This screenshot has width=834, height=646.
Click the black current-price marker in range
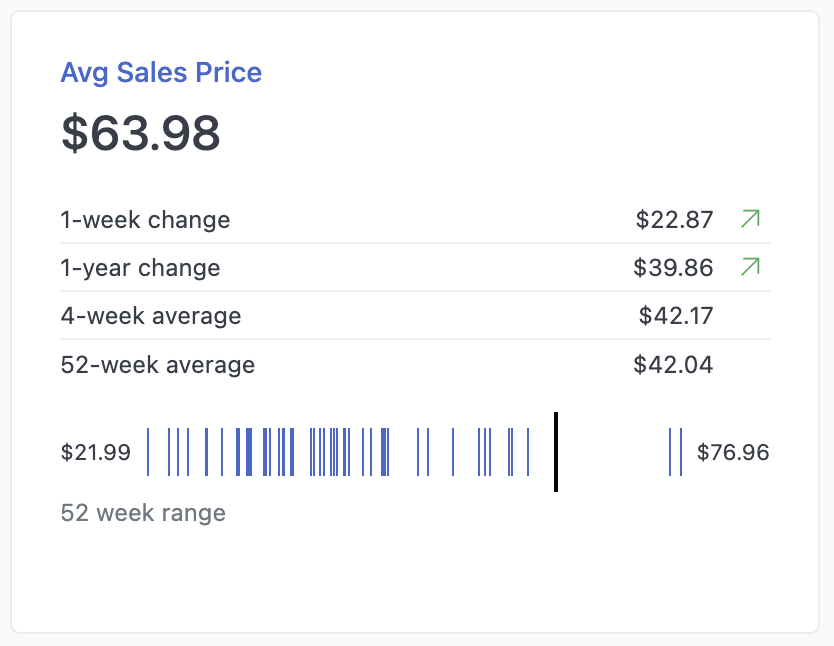[555, 452]
